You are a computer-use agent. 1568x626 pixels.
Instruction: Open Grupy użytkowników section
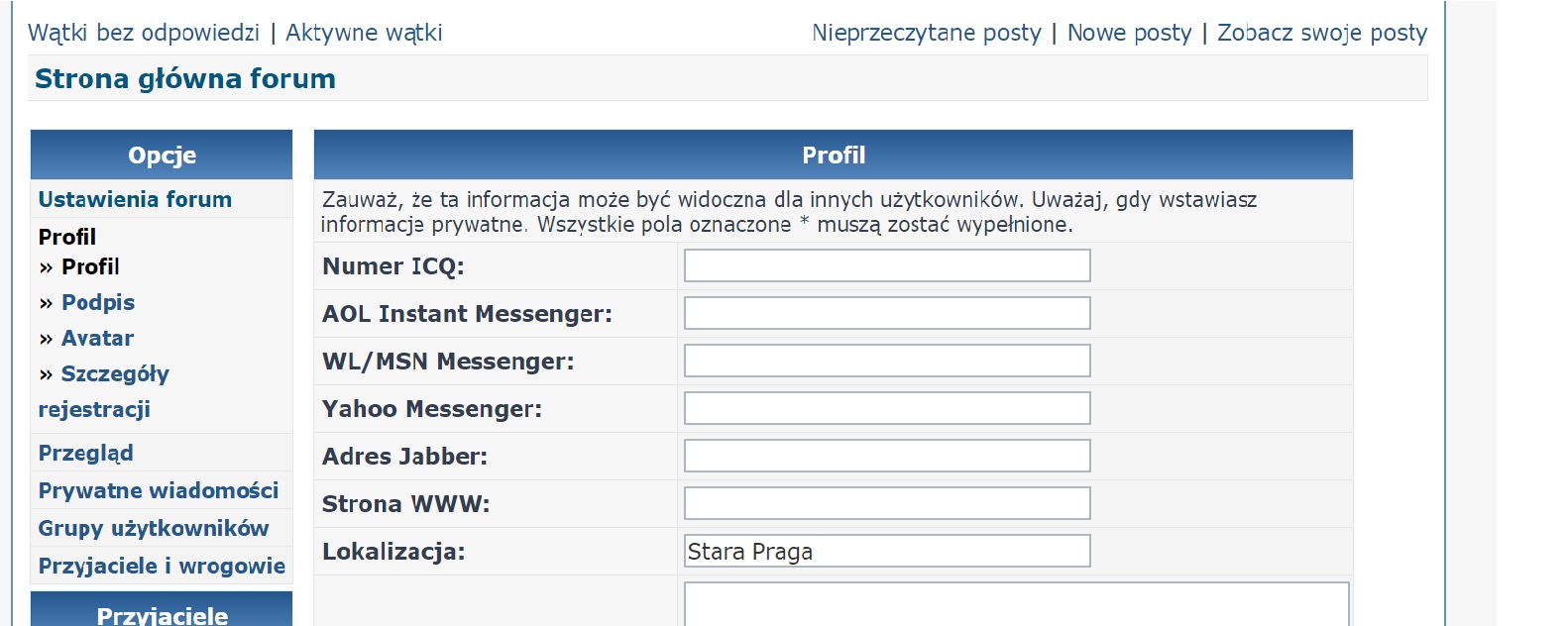(x=154, y=528)
